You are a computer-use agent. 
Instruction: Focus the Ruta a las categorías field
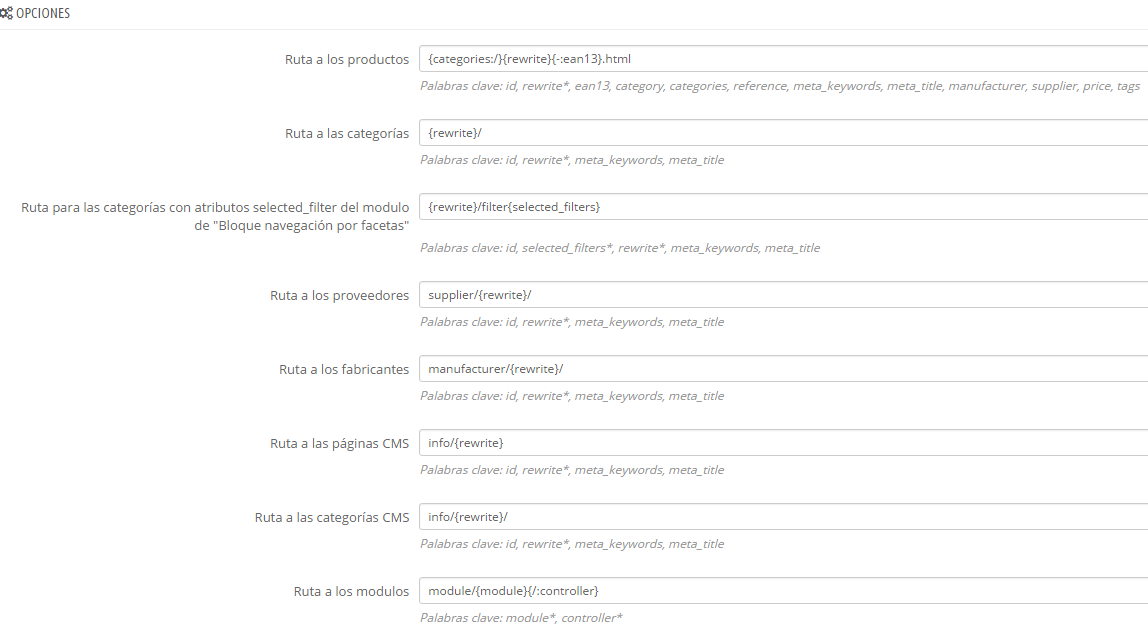tap(783, 133)
